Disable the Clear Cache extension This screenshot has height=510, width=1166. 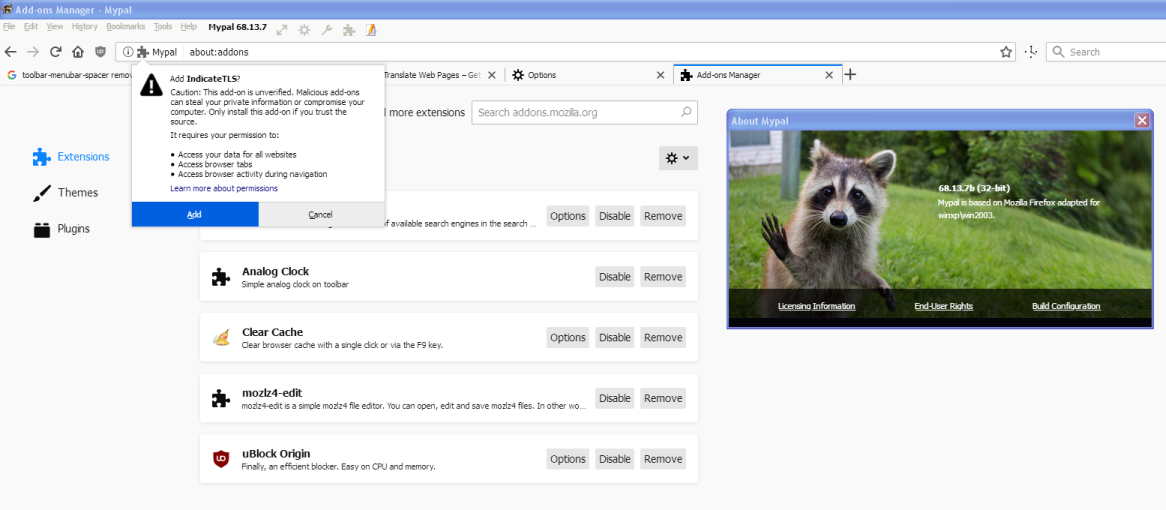click(615, 338)
